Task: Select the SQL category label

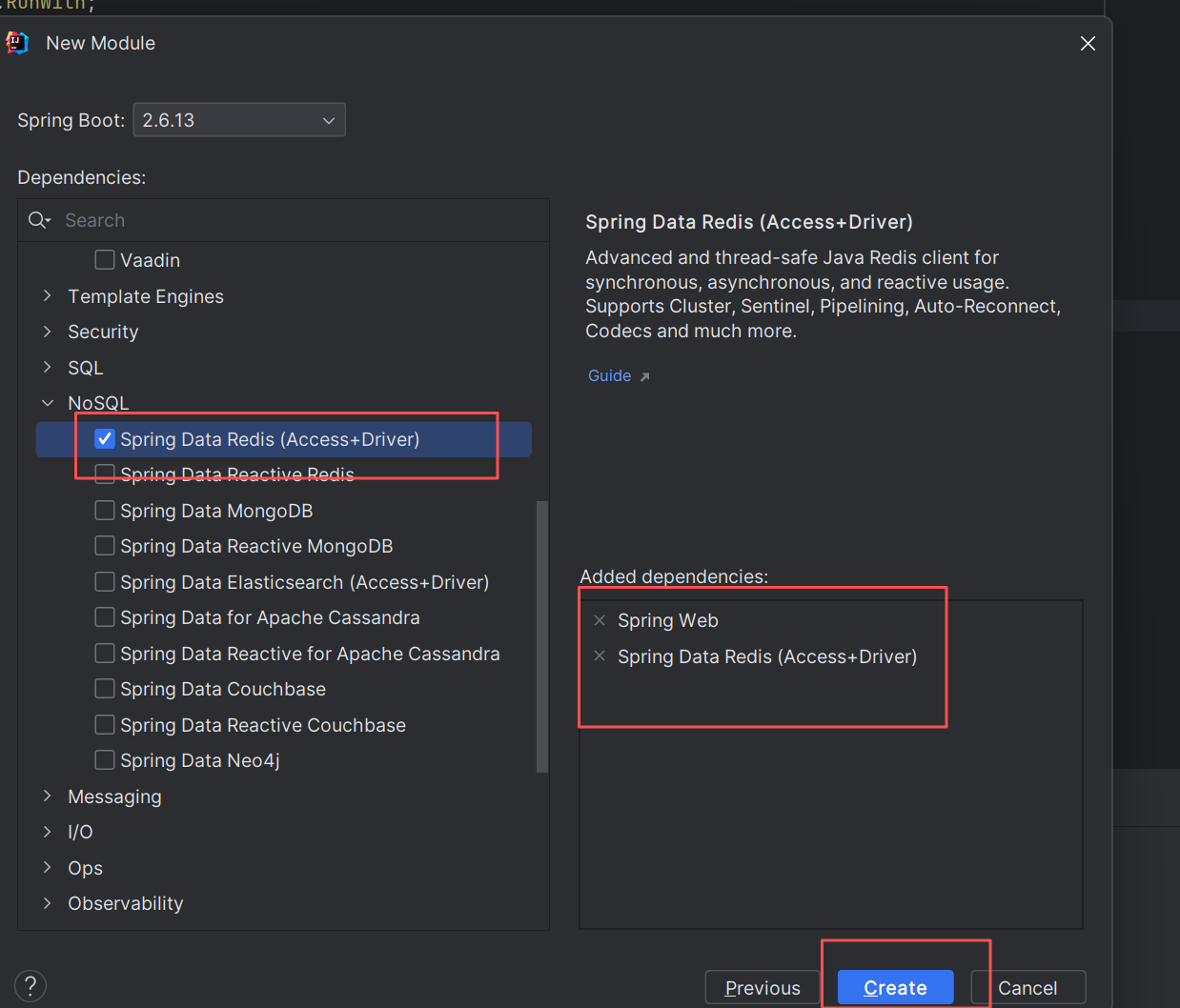Action: point(86,368)
